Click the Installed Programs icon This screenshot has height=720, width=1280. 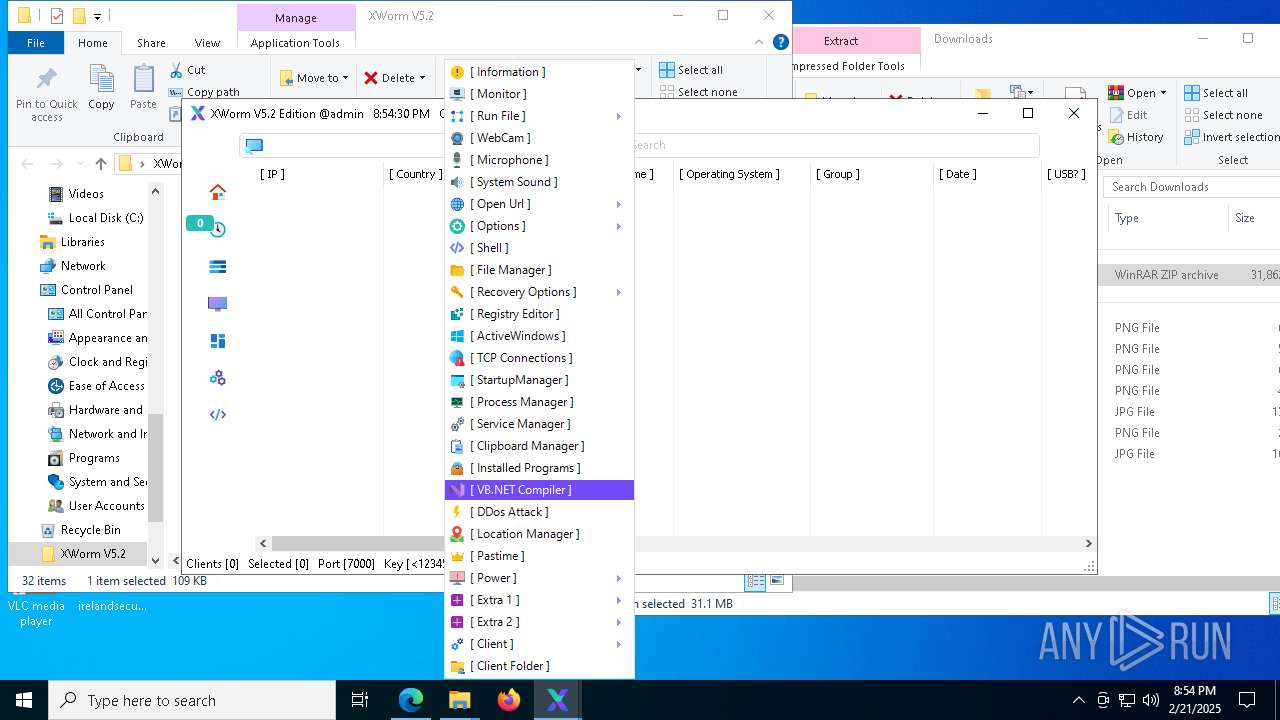coord(457,468)
